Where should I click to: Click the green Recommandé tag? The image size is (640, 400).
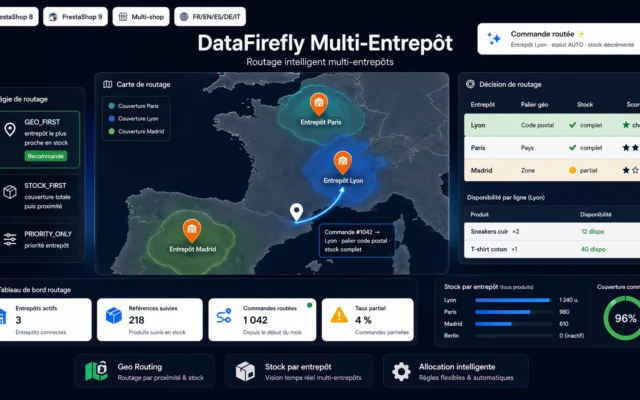[46, 156]
